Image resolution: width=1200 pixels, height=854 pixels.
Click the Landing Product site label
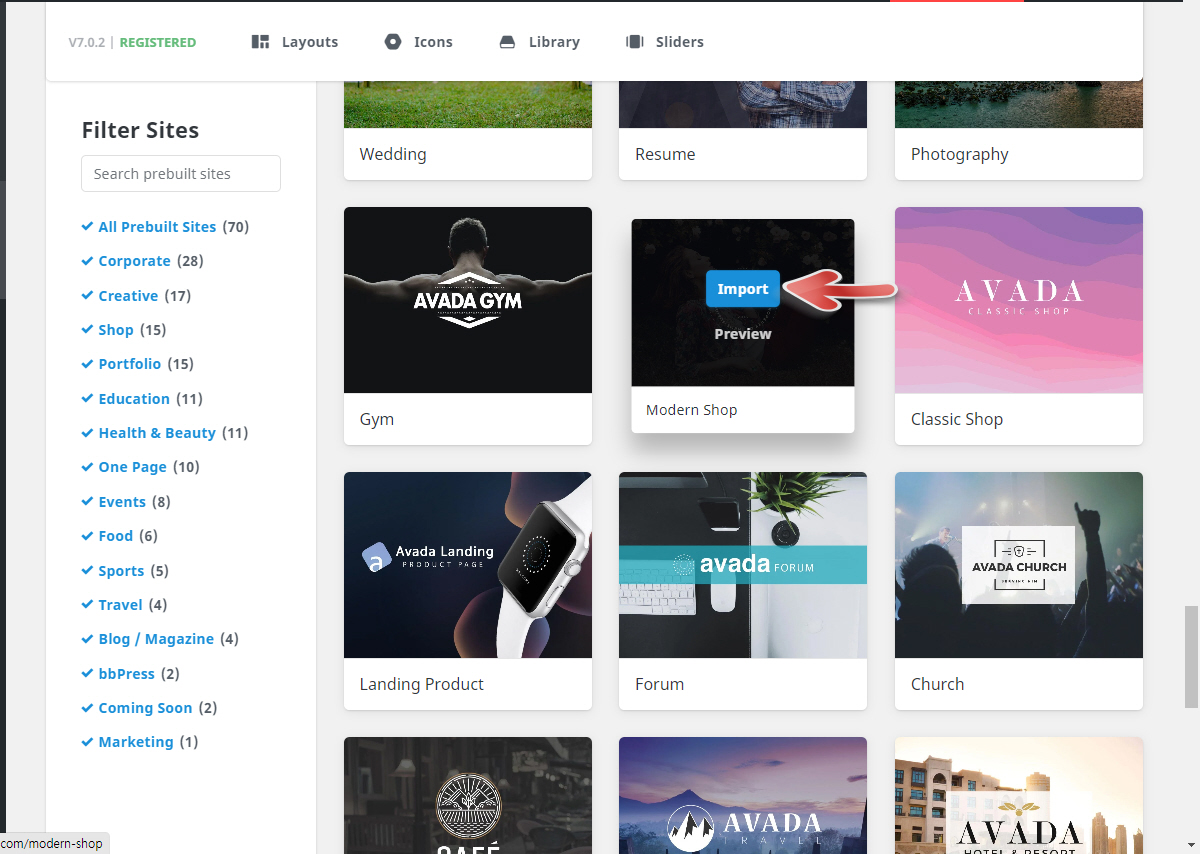422,684
